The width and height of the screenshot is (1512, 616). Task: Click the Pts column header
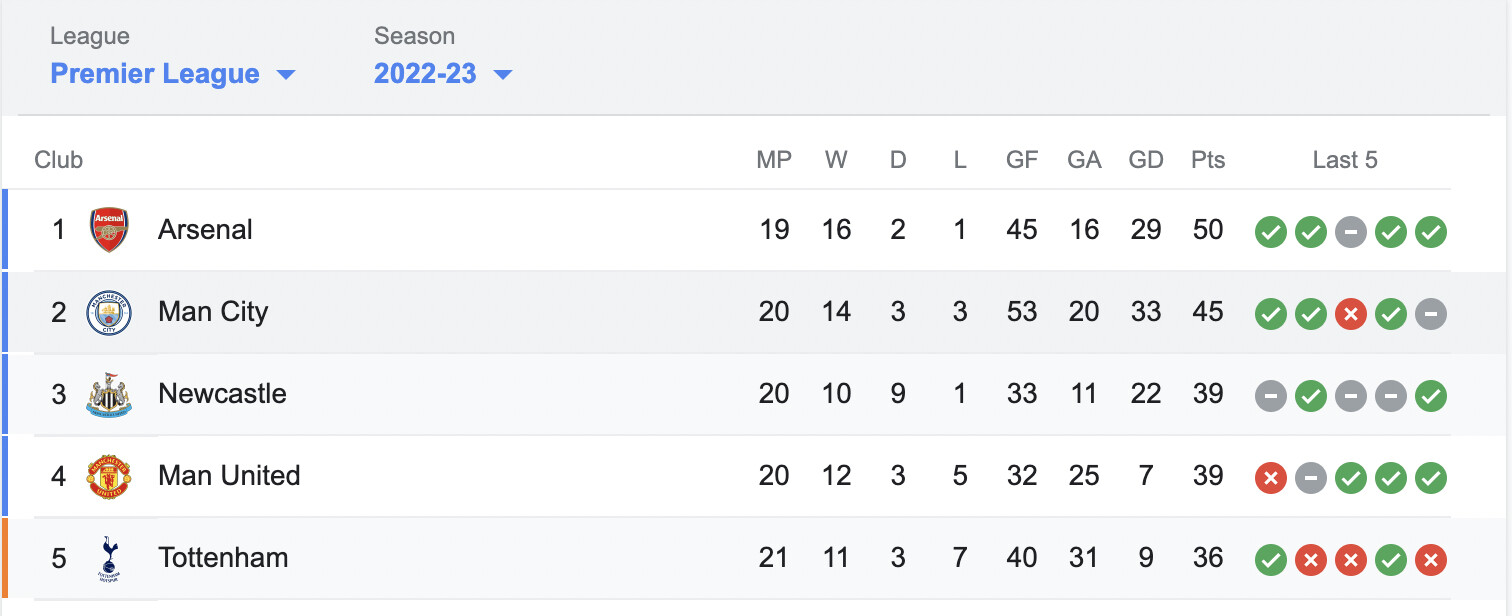tap(1208, 160)
